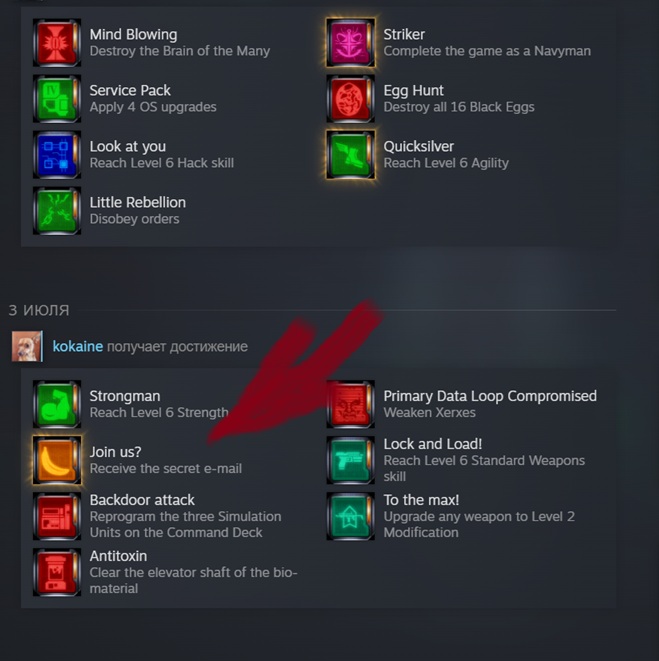Click the orange banana Join us? icon
This screenshot has width=659, height=661.
(57, 460)
